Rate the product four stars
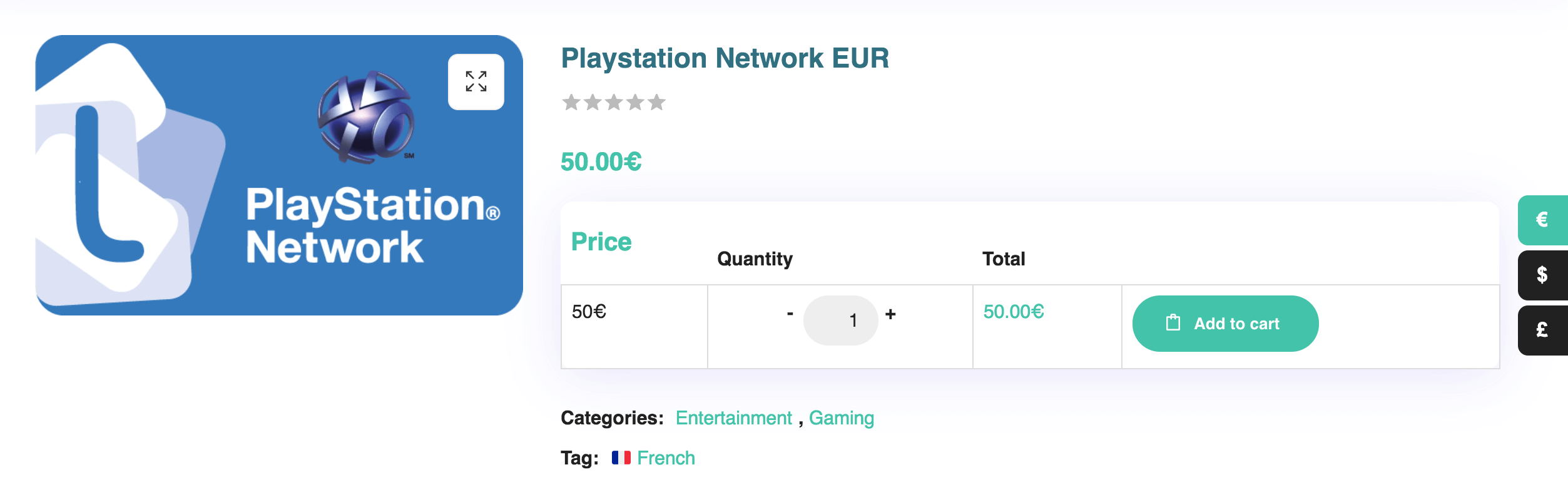1568x497 pixels. [635, 102]
